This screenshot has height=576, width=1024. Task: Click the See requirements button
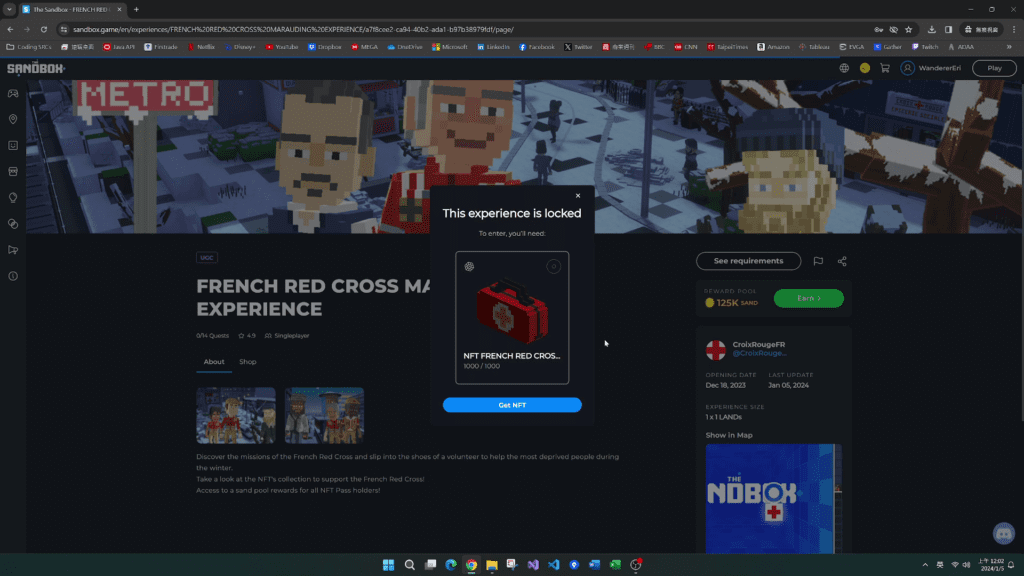tap(748, 261)
